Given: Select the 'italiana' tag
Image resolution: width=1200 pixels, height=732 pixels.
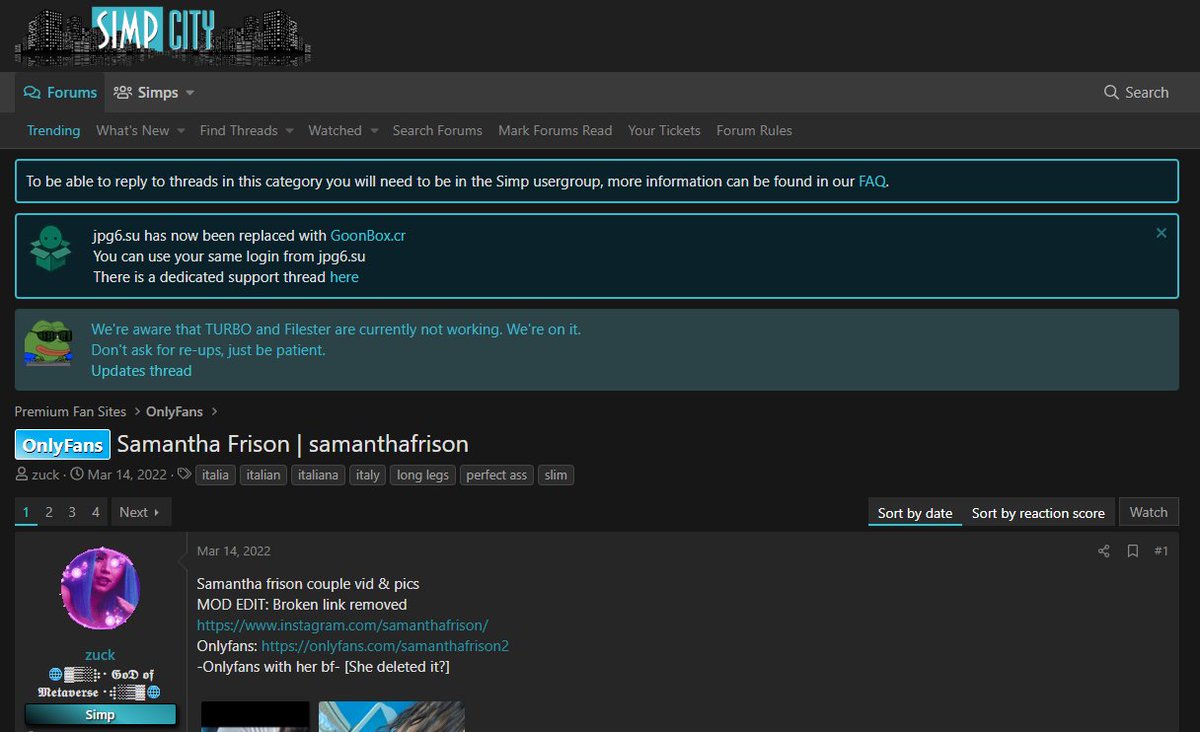Looking at the screenshot, I should (x=319, y=475).
